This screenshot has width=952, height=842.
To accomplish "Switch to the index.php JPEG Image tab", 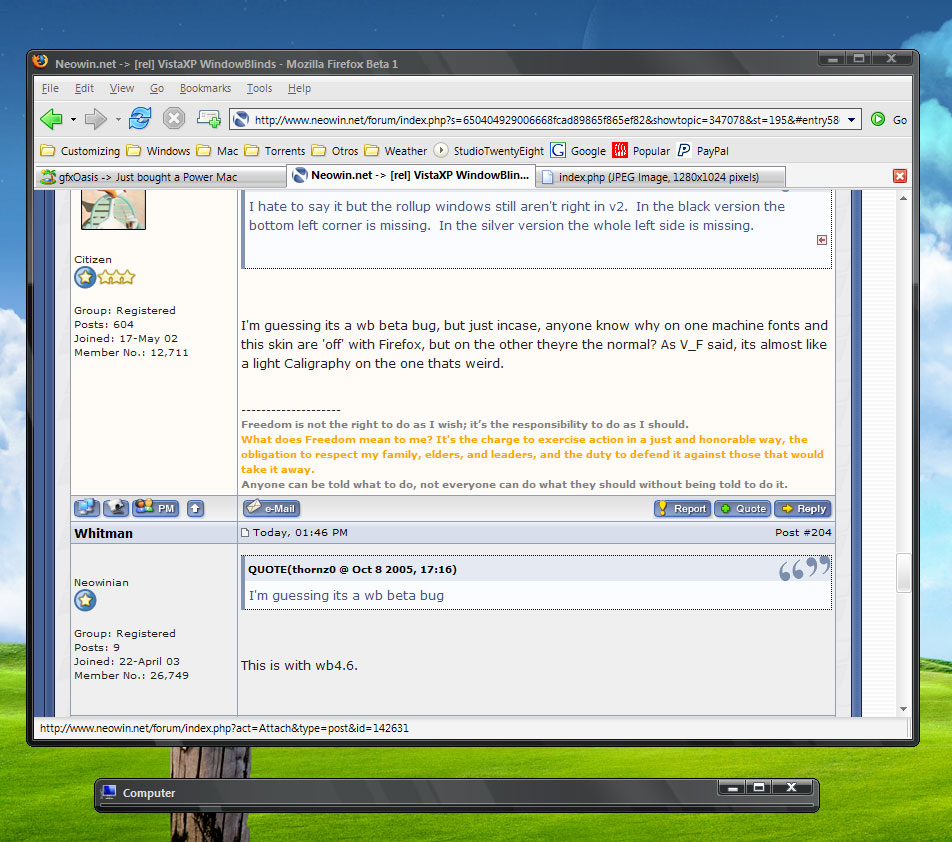I will pyautogui.click(x=661, y=177).
